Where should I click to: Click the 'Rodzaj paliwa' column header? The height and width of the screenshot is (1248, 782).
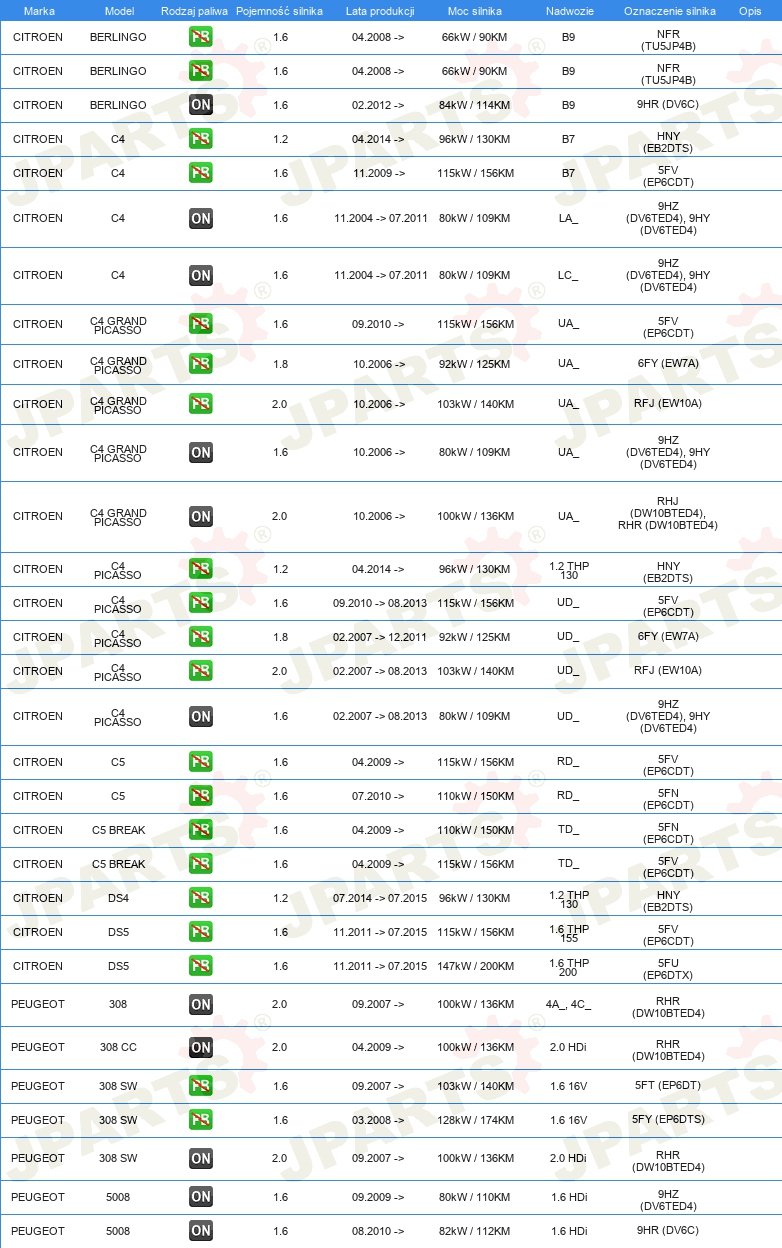[192, 11]
